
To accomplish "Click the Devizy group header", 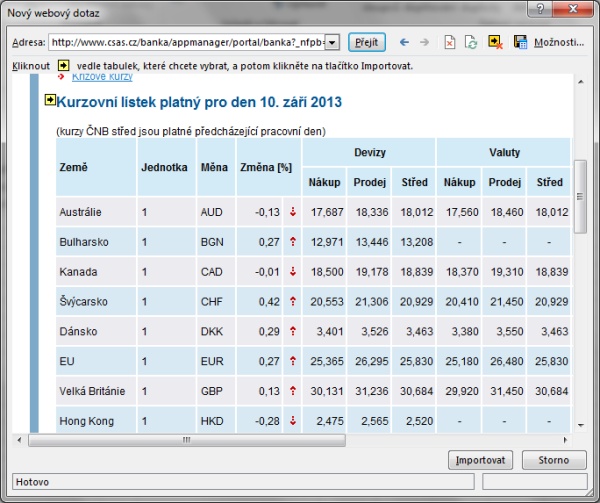I will point(370,152).
